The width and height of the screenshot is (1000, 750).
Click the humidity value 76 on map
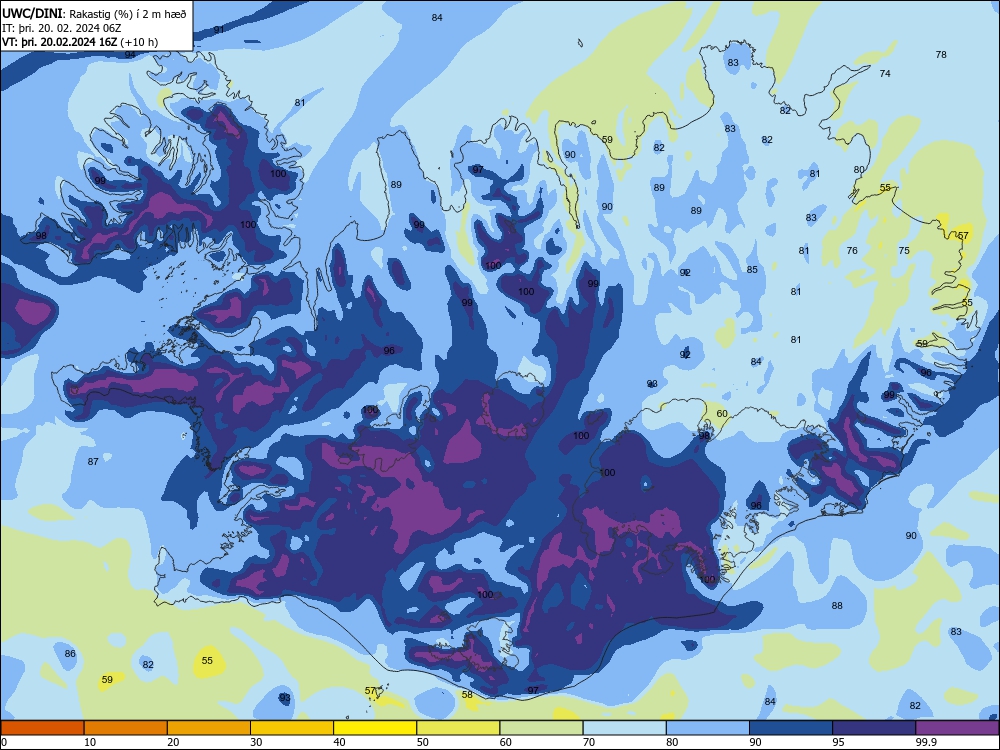click(x=852, y=251)
